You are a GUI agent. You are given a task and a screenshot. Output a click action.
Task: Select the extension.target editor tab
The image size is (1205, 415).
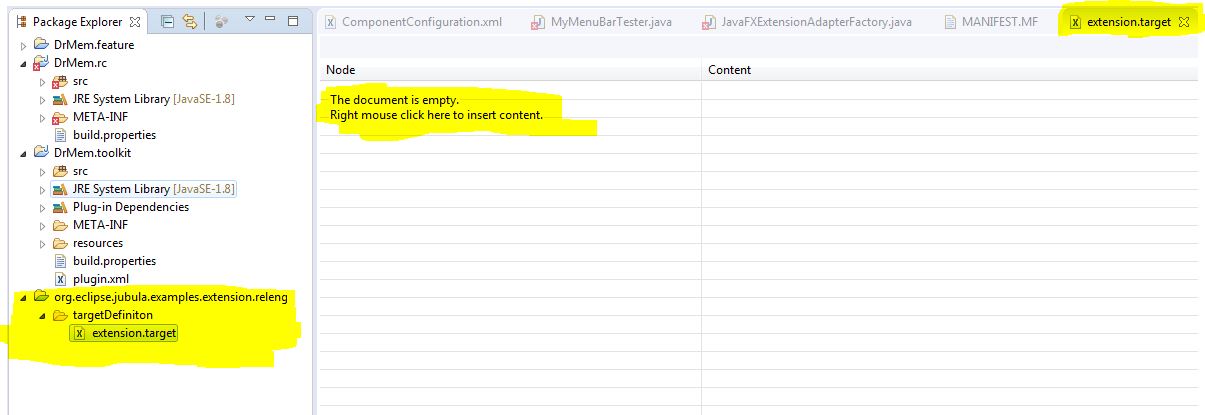click(x=1130, y=22)
